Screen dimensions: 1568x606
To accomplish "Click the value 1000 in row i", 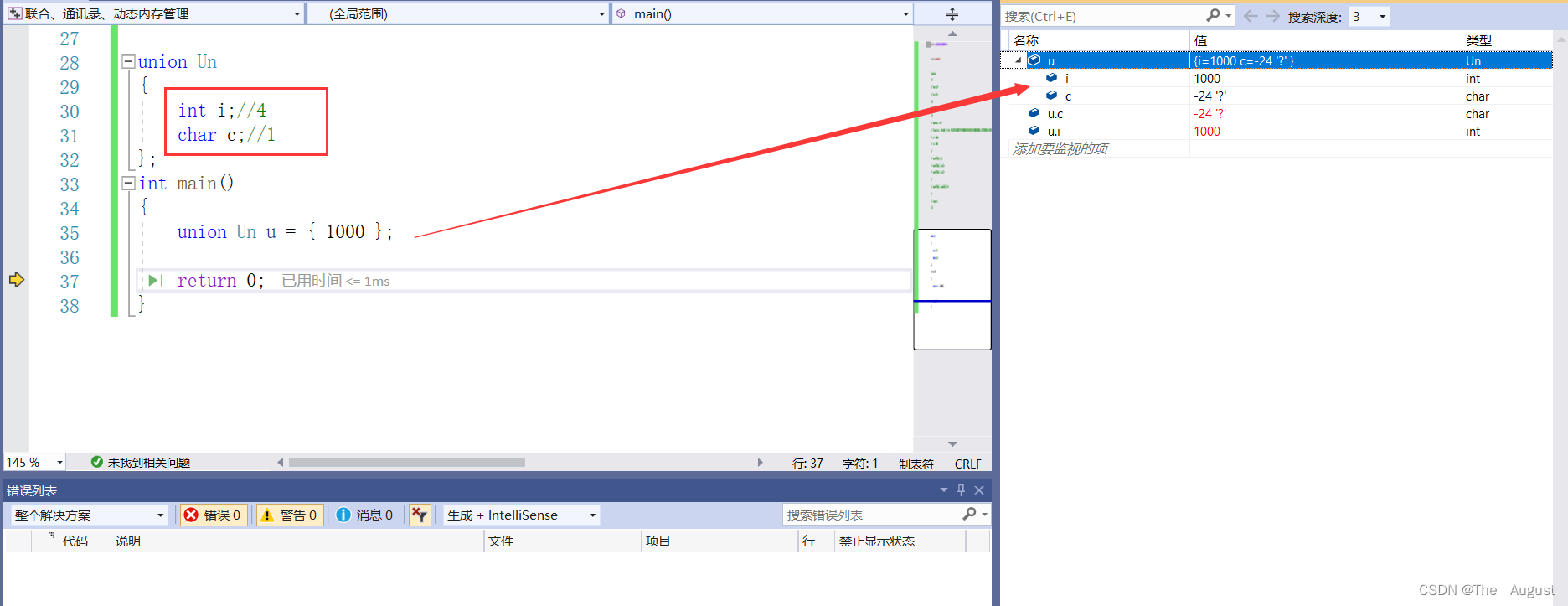I will tap(1207, 78).
